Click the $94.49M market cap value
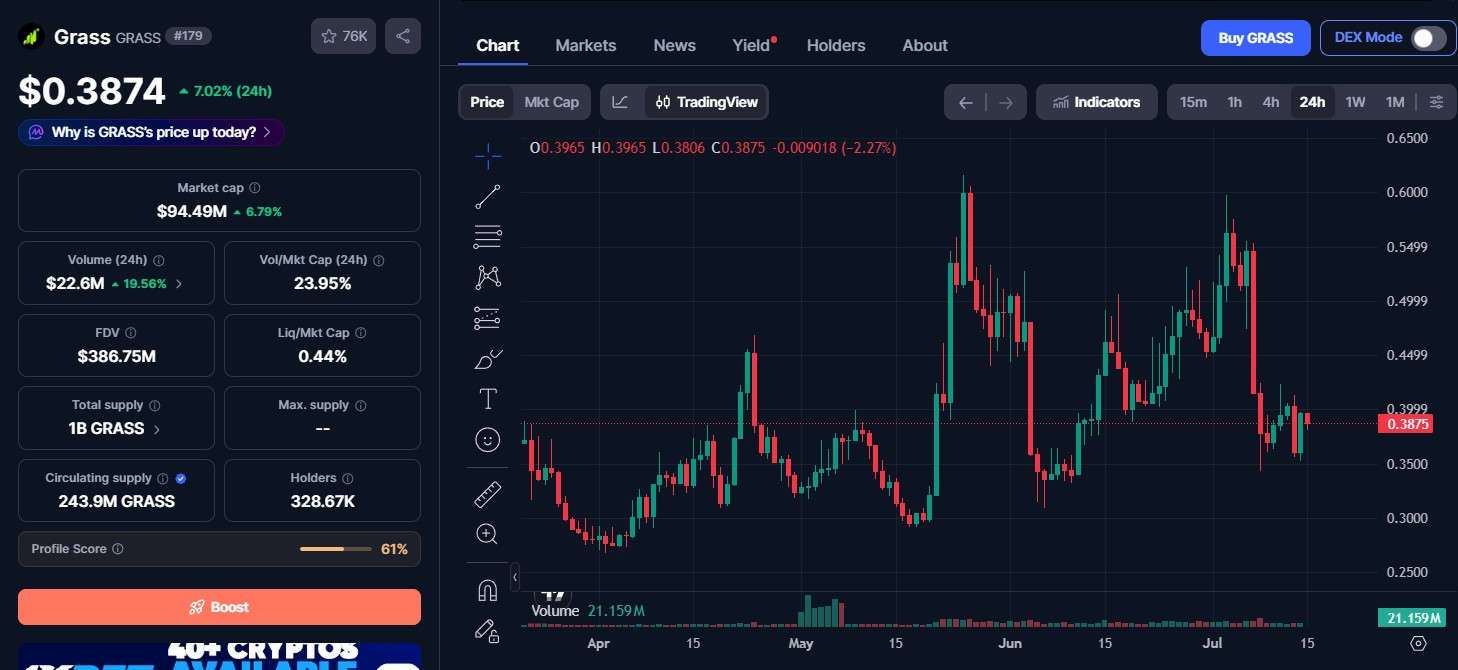 pos(191,211)
